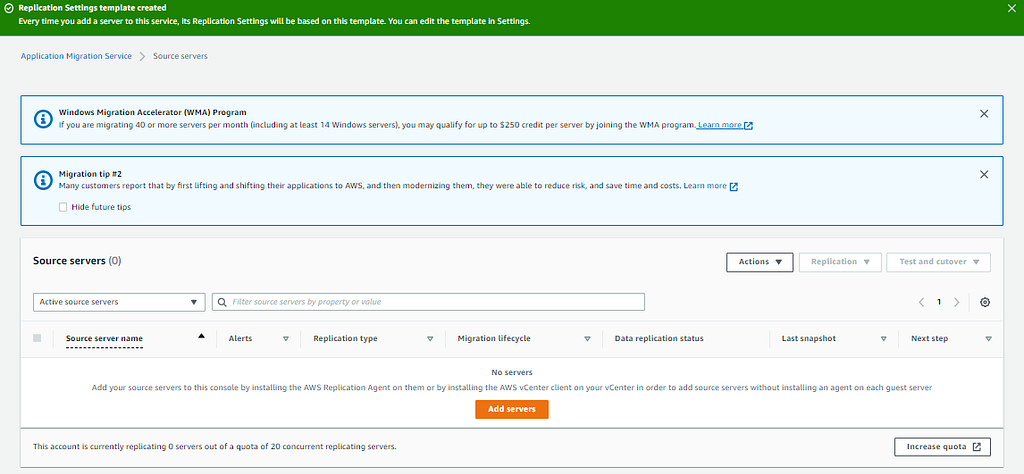This screenshot has height=474, width=1024.
Task: Click the Migration lifecycle column header label
Action: click(x=494, y=338)
